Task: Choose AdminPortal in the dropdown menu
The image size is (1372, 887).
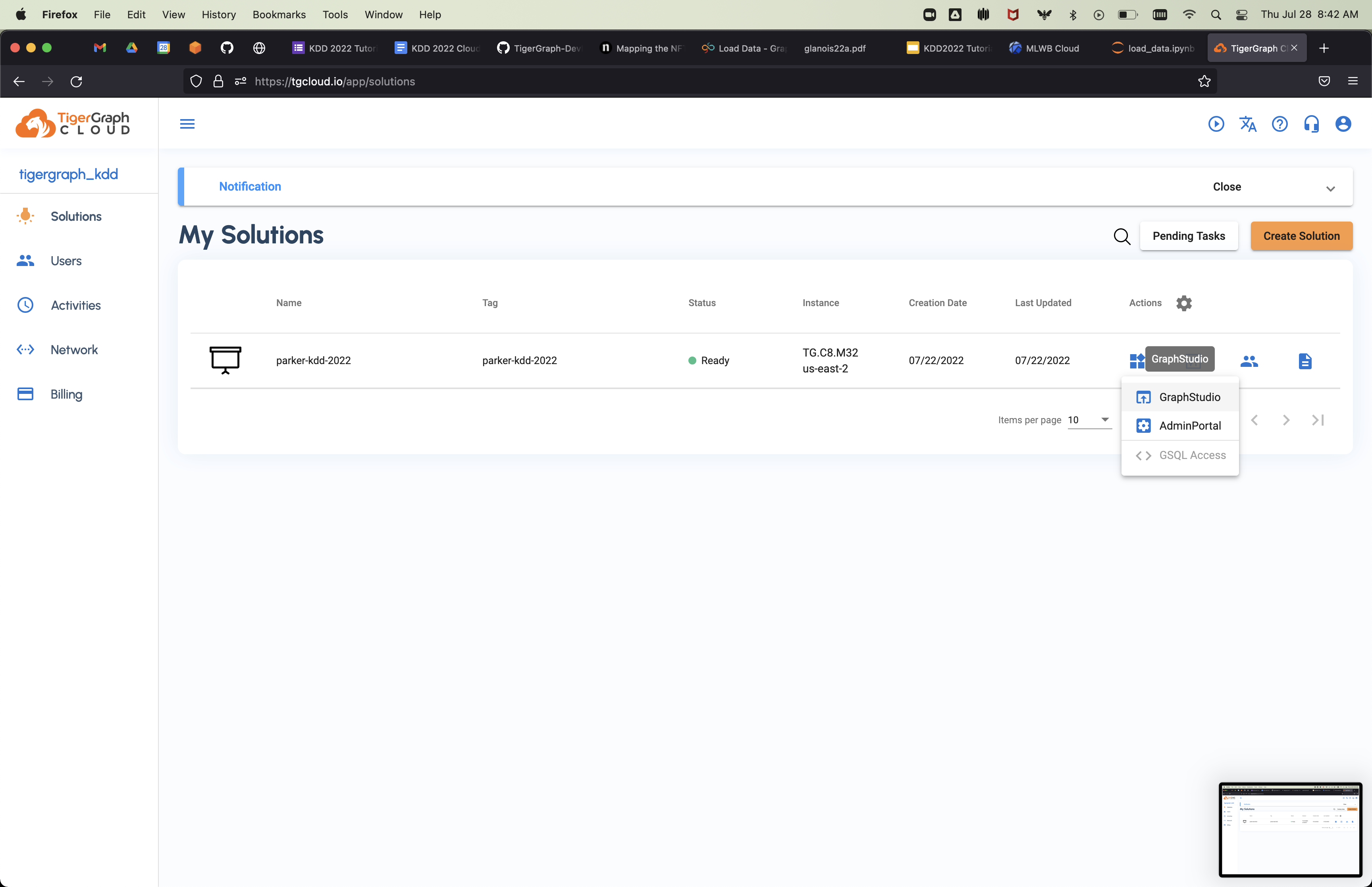Action: (1189, 426)
